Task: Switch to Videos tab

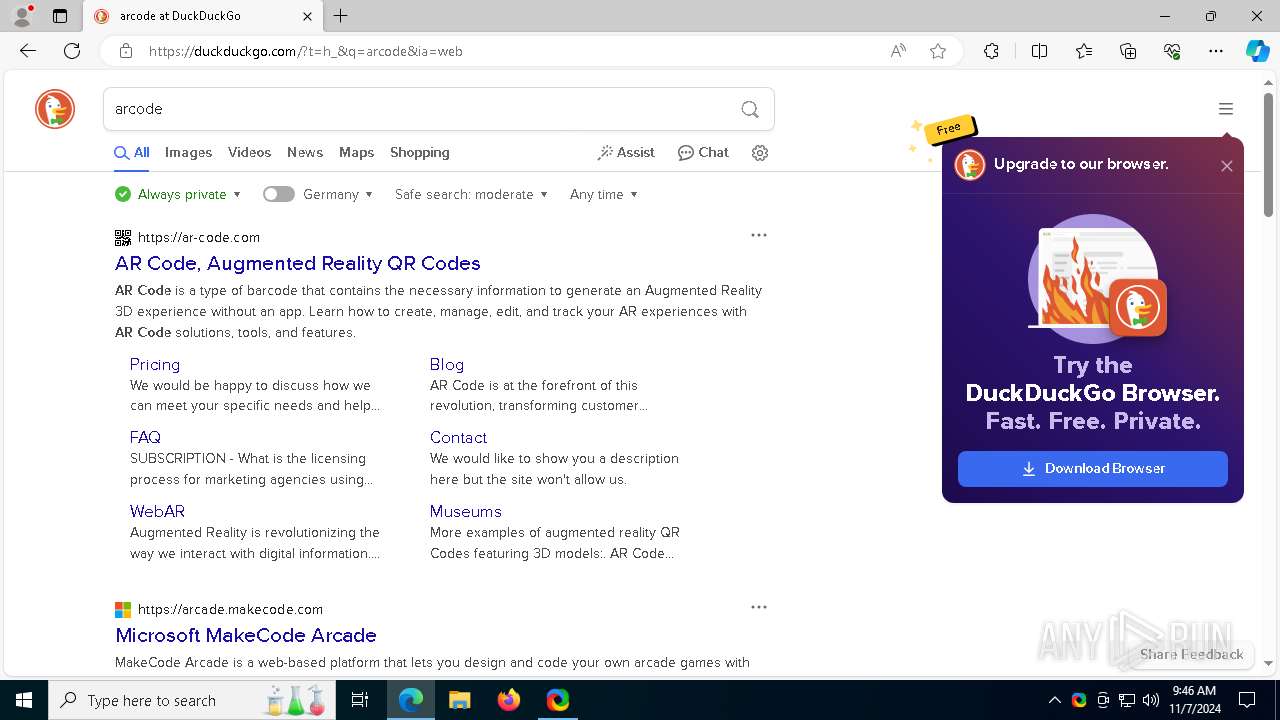Action: [249, 153]
